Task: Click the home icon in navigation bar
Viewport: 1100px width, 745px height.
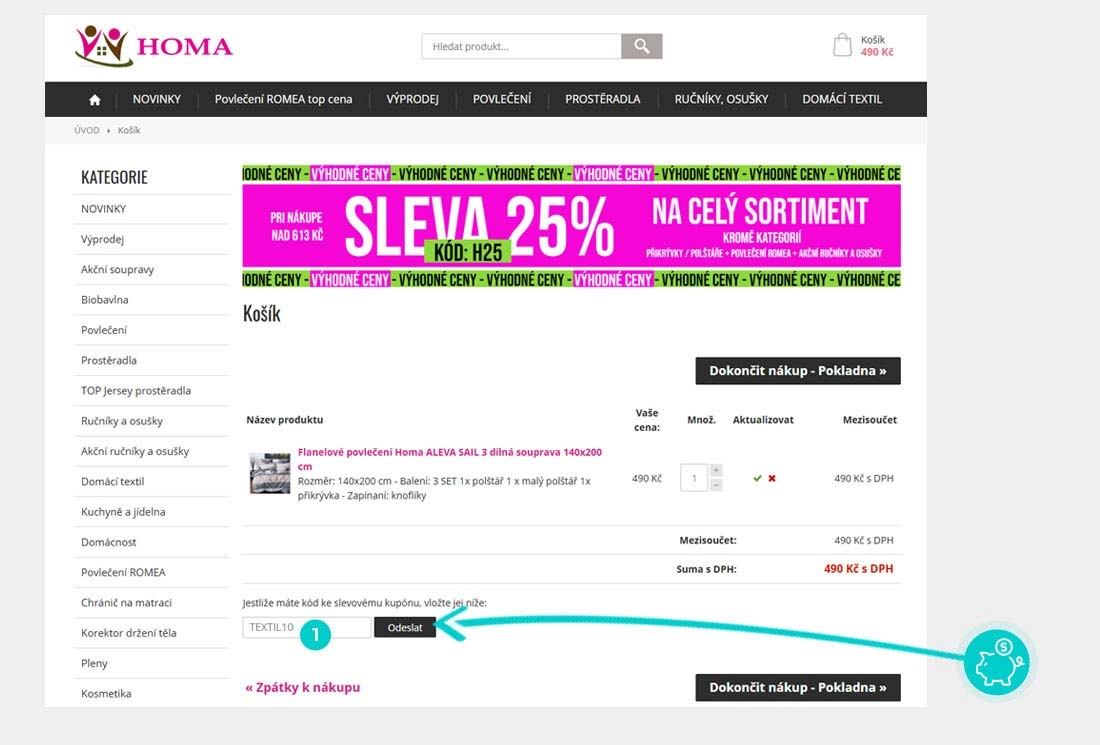Action: (x=95, y=100)
